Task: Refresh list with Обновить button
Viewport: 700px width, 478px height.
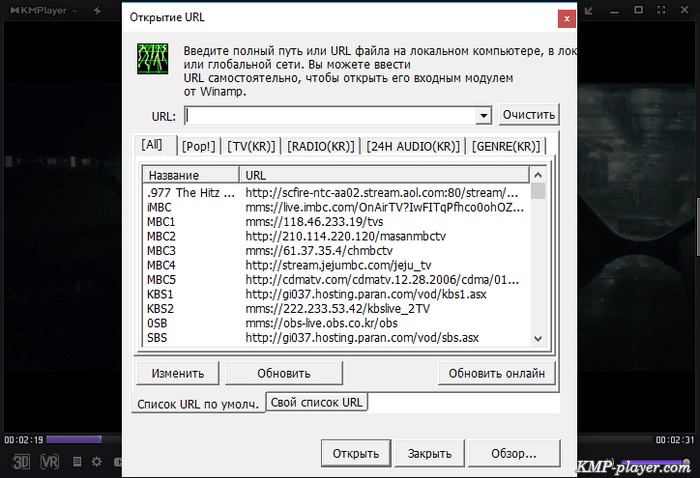Action: (284, 373)
